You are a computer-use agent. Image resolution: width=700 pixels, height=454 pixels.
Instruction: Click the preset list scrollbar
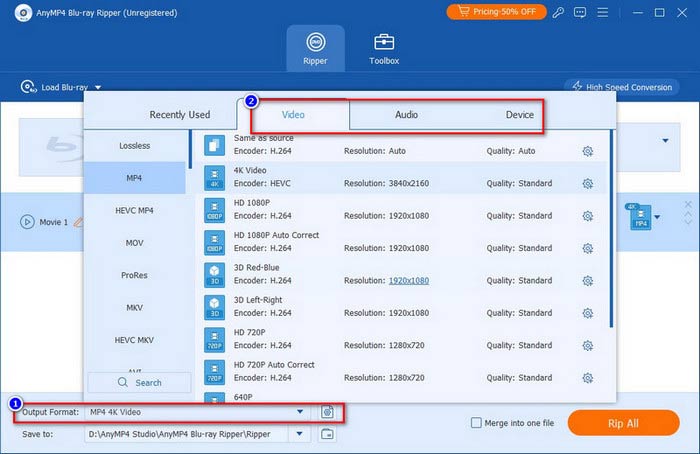[611, 229]
